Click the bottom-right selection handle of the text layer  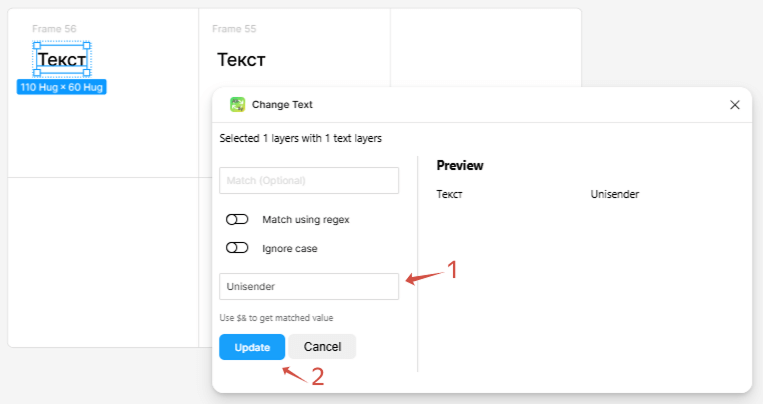[x=87, y=73]
